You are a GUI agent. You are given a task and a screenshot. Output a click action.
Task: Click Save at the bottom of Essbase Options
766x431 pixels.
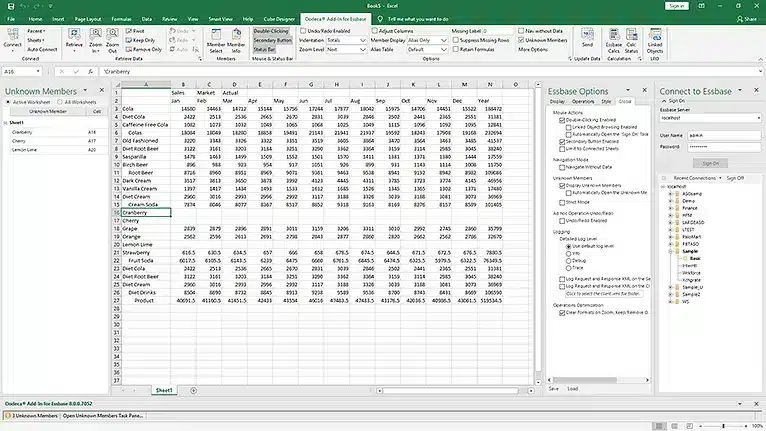tap(553, 388)
